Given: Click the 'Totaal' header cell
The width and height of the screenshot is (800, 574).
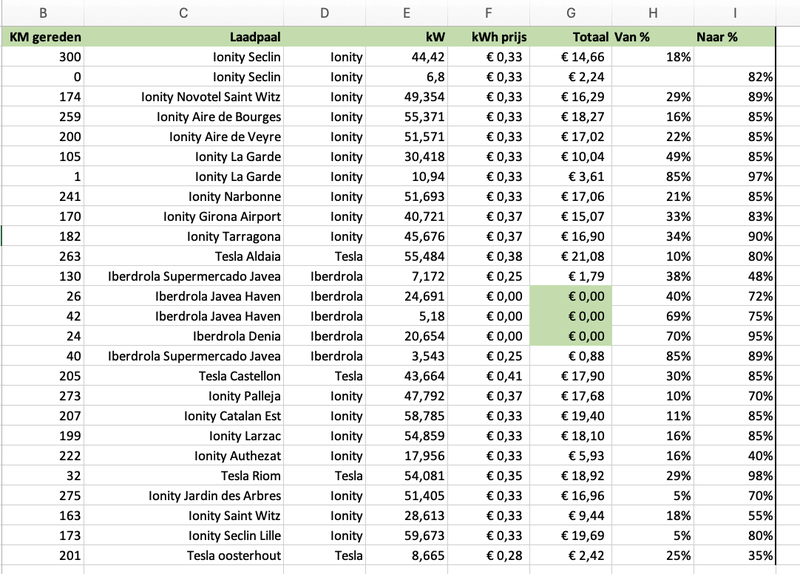Looking at the screenshot, I should (571, 37).
